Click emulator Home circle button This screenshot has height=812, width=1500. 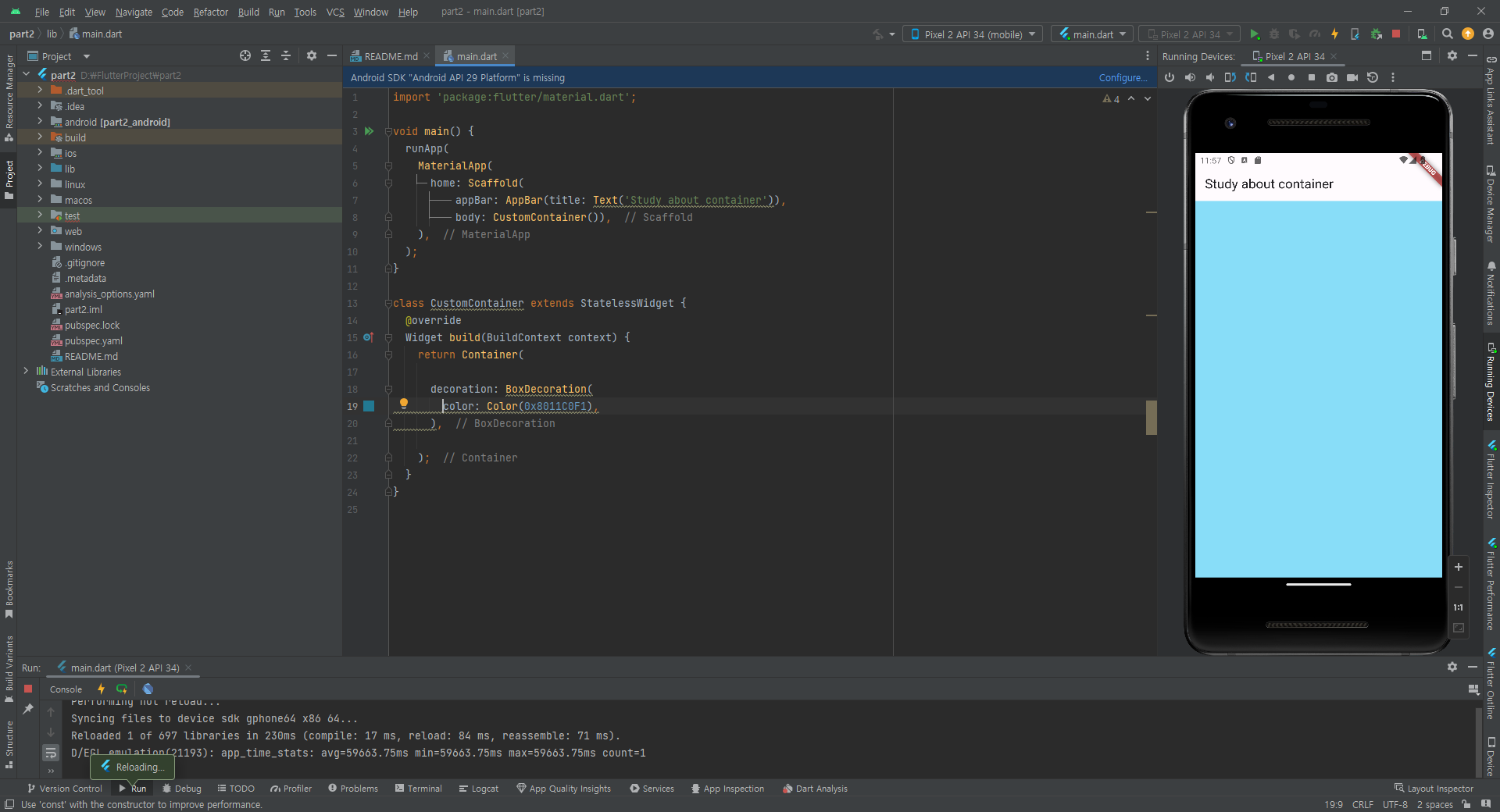[1291, 77]
